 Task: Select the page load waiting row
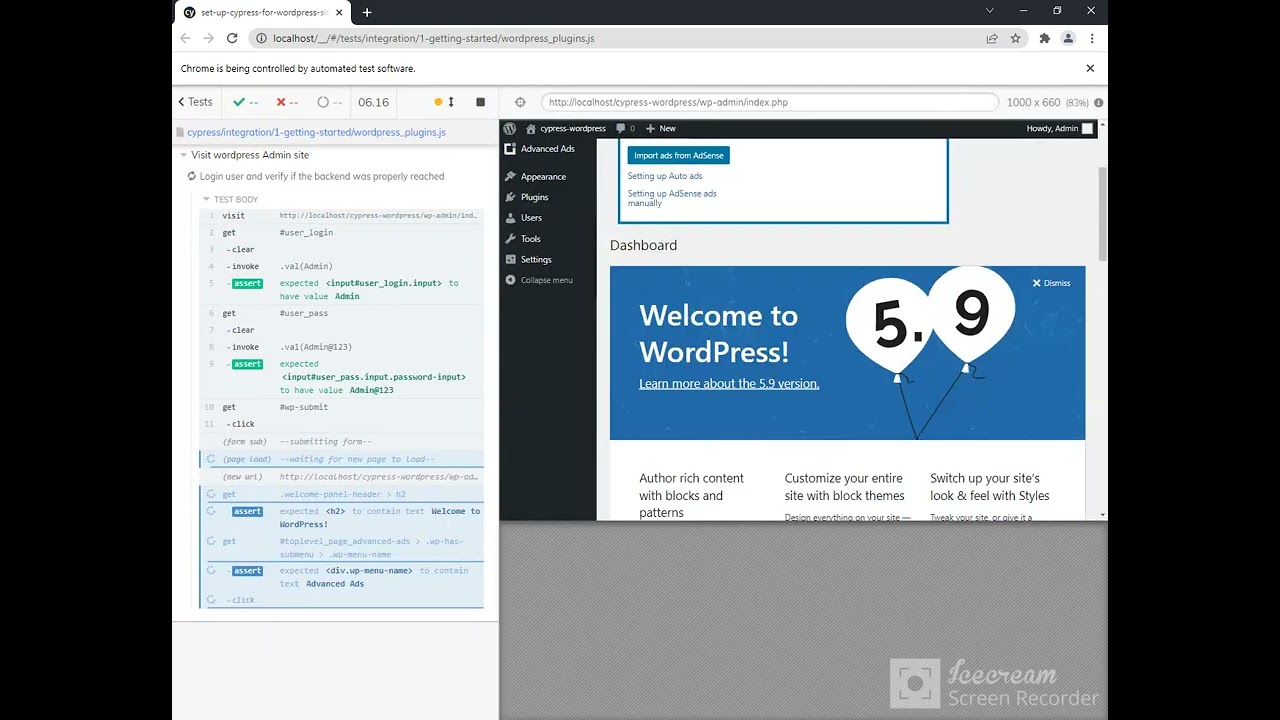341,459
